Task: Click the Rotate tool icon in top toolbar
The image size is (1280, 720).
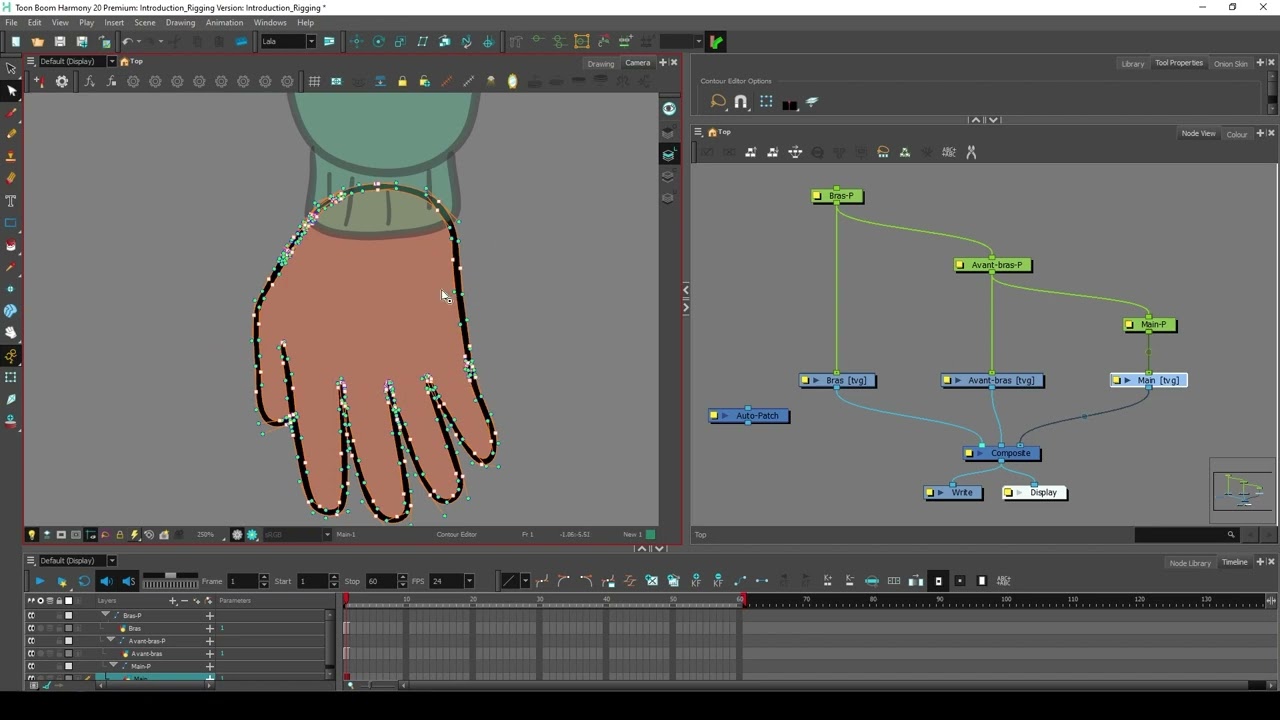Action: 379,42
